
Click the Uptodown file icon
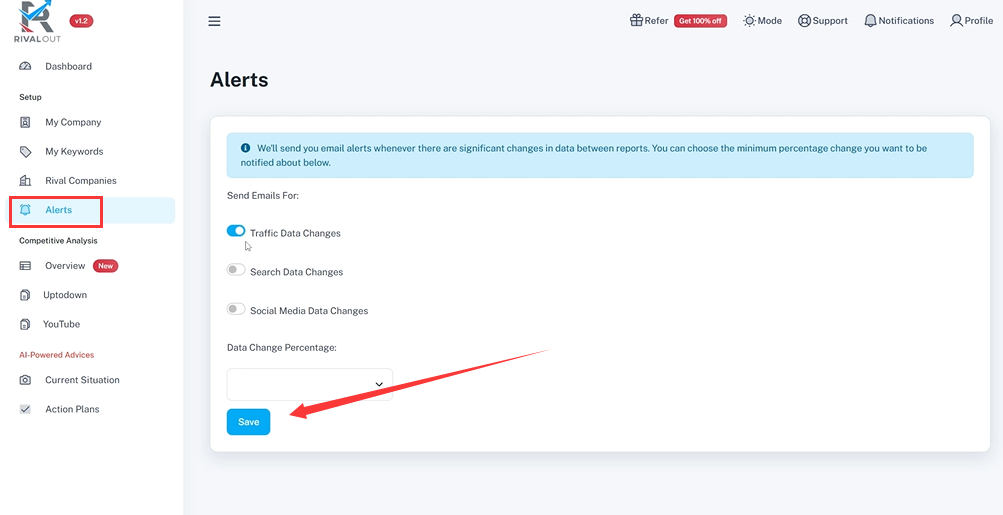pos(25,295)
